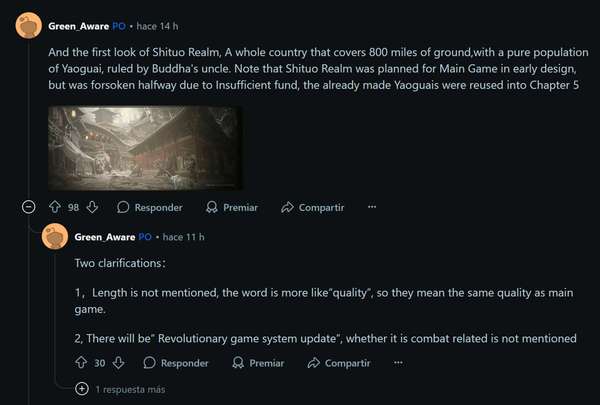The image size is (600, 405).
Task: Share the Two clarifications reply
Action: point(339,363)
